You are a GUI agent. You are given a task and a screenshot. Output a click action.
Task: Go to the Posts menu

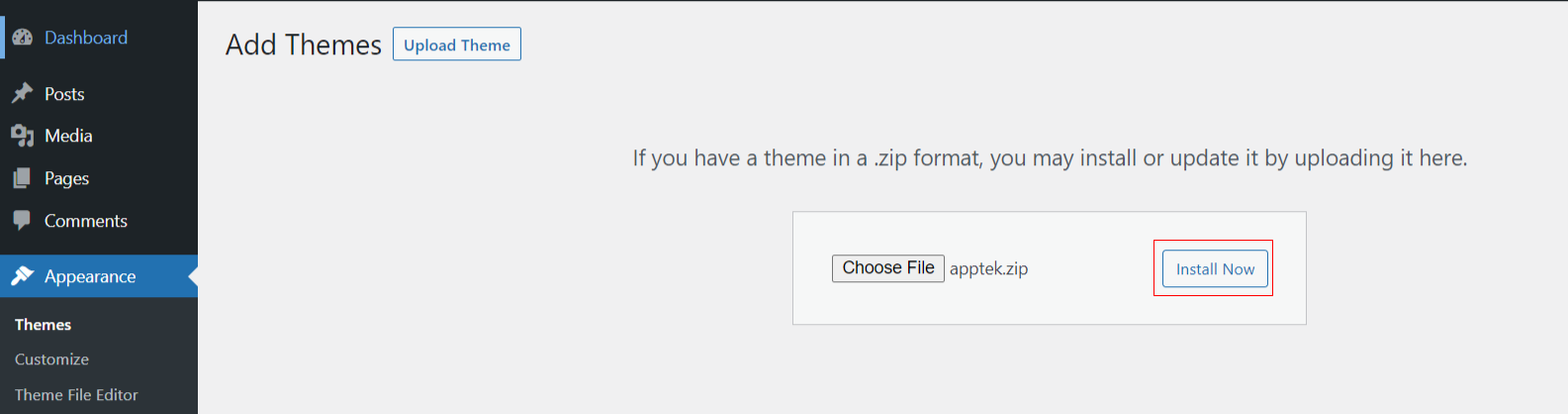64,94
